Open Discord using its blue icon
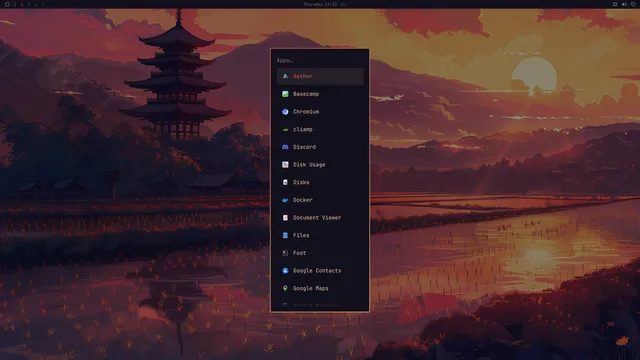 [285, 147]
